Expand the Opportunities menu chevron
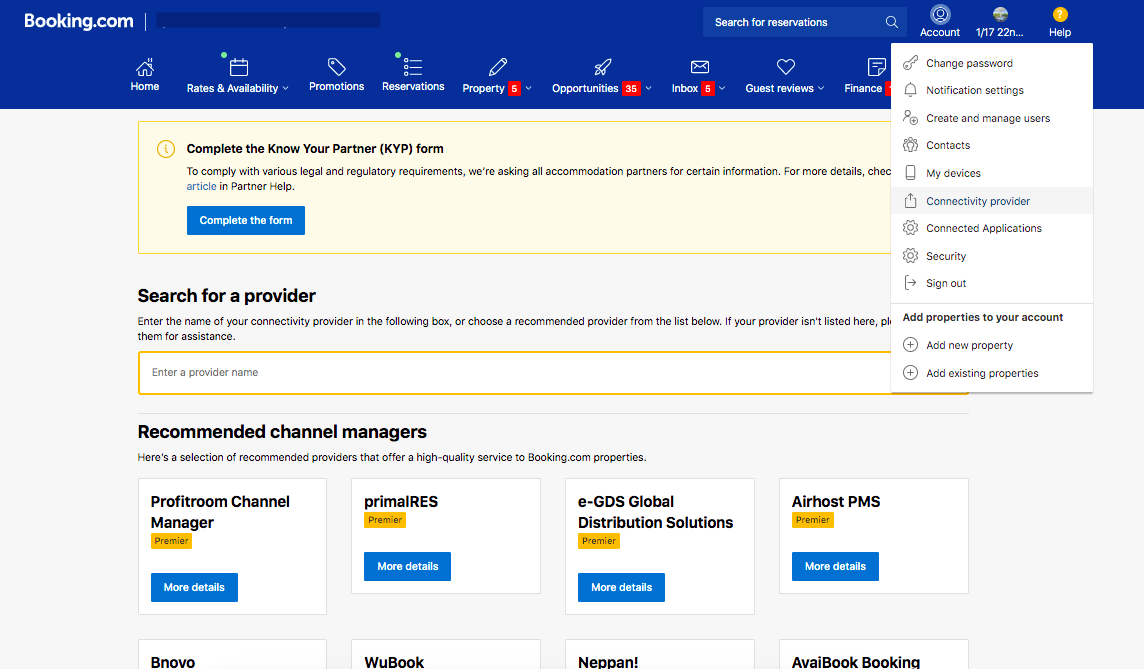 tap(648, 88)
